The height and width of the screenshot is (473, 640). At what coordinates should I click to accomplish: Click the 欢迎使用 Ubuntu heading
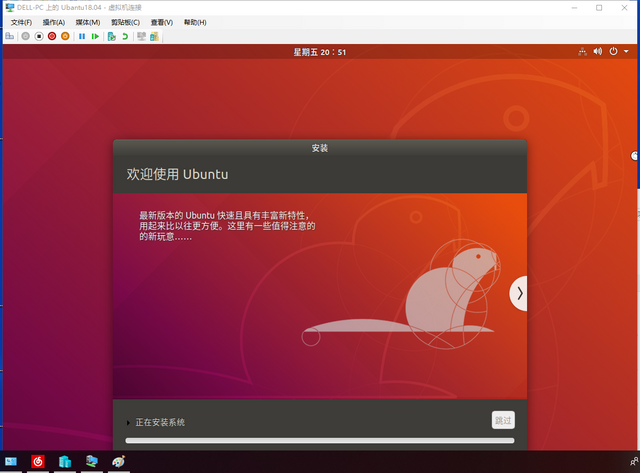pyautogui.click(x=177, y=174)
